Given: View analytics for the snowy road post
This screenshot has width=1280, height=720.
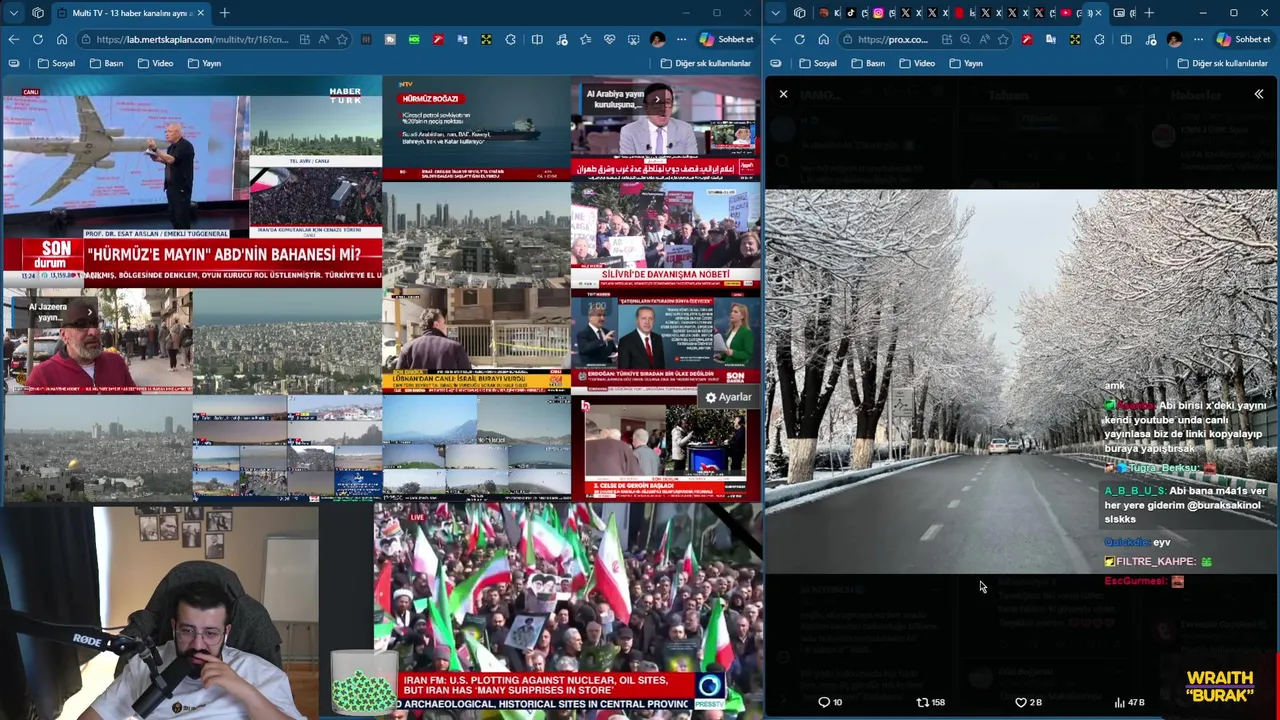Looking at the screenshot, I should [x=1129, y=702].
